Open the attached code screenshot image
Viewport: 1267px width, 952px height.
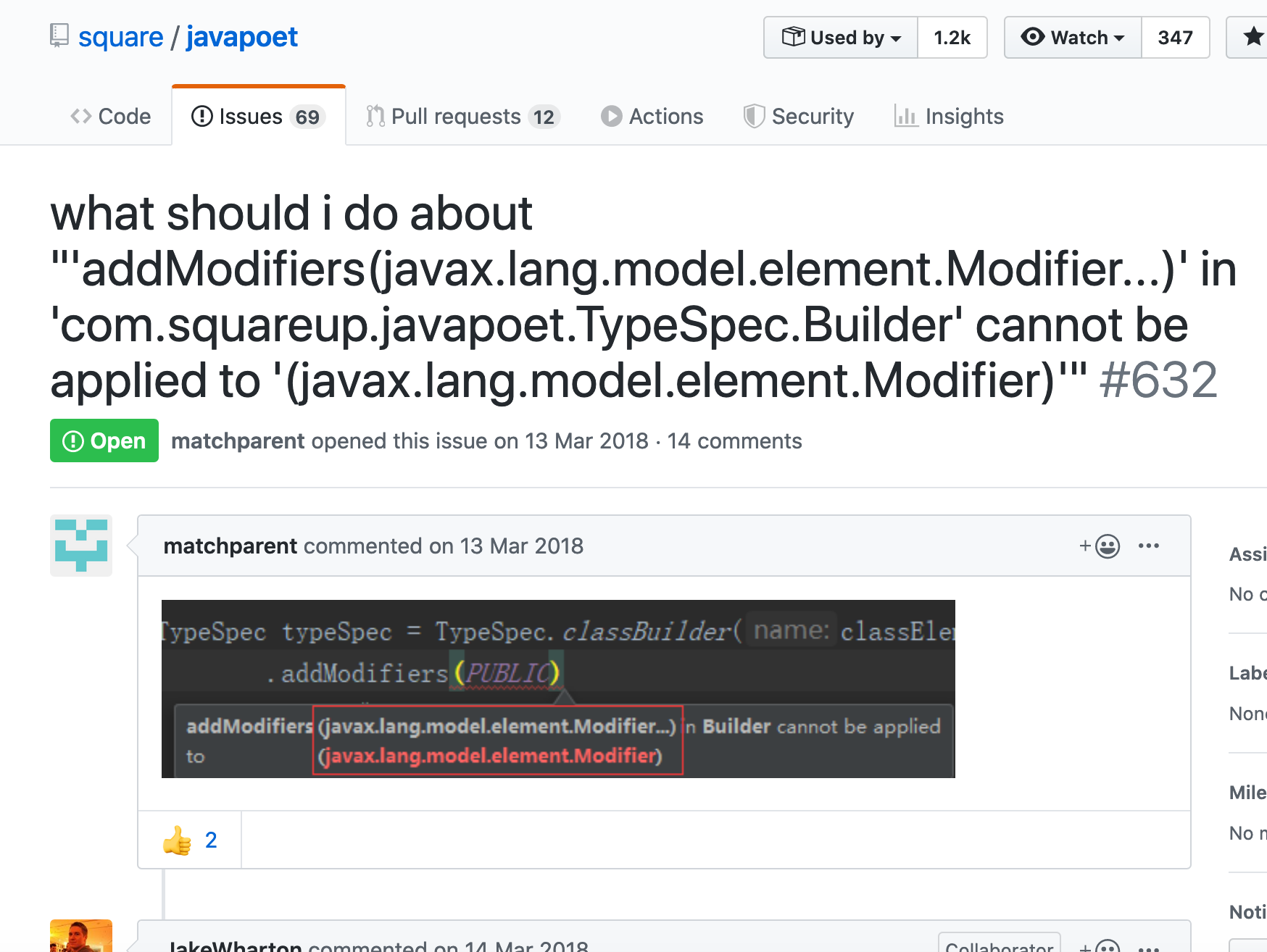[558, 689]
